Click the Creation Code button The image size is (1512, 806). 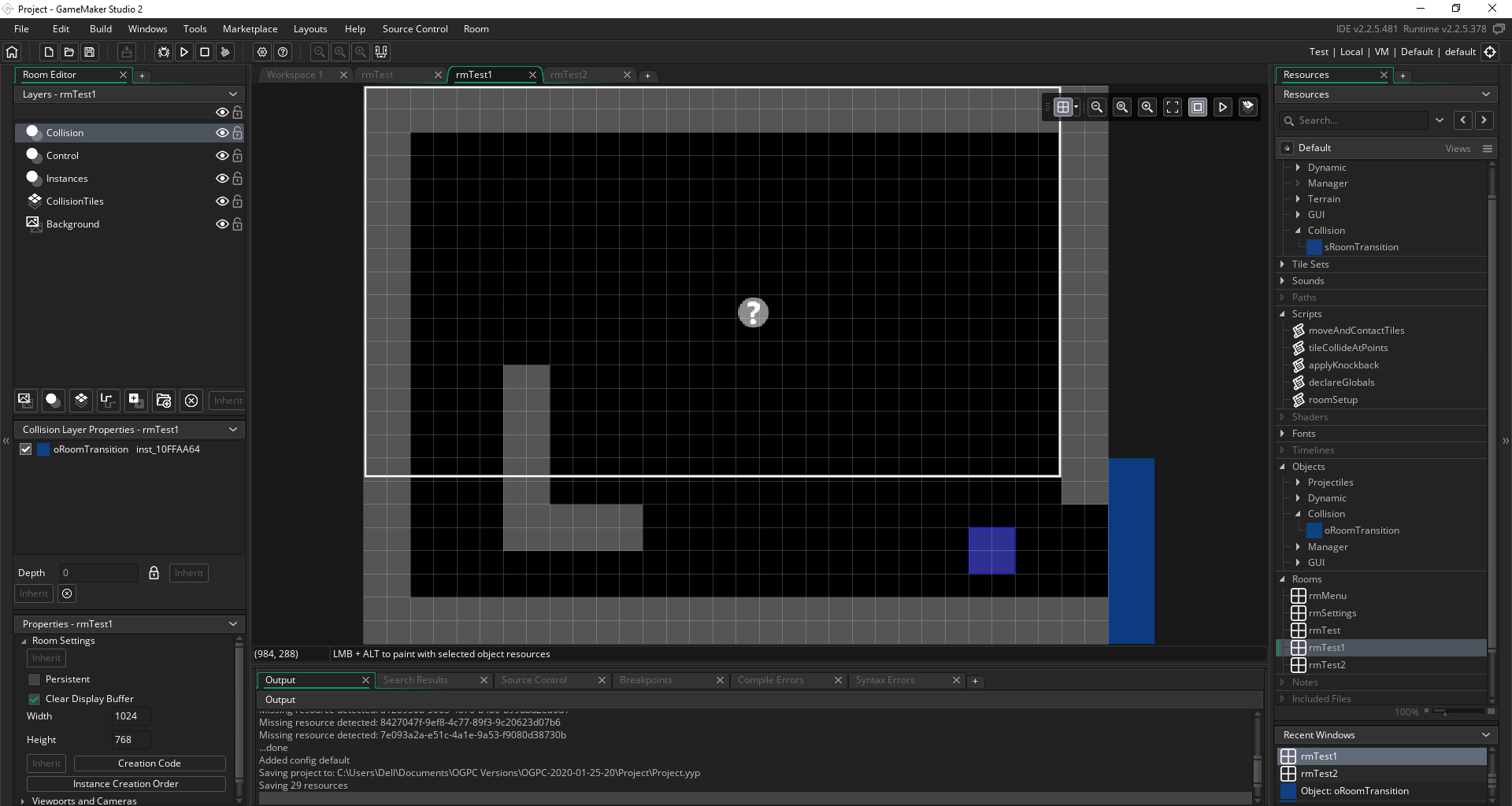[x=150, y=763]
